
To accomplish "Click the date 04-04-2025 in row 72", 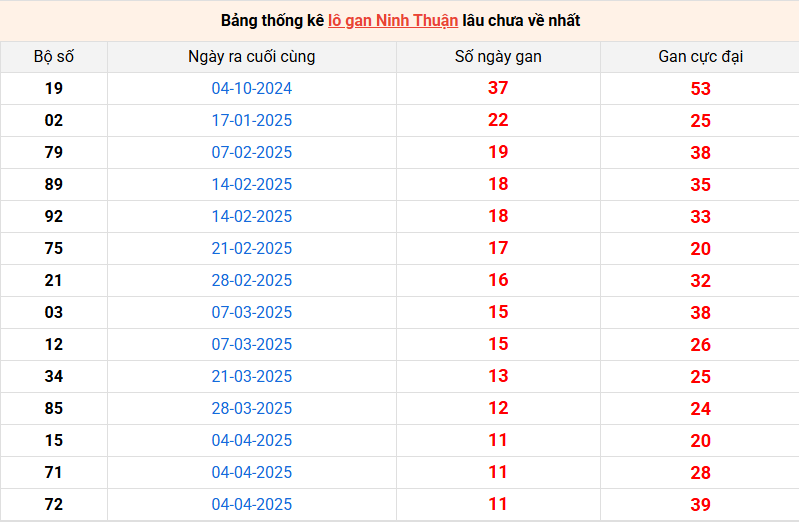I will click(x=251, y=505).
